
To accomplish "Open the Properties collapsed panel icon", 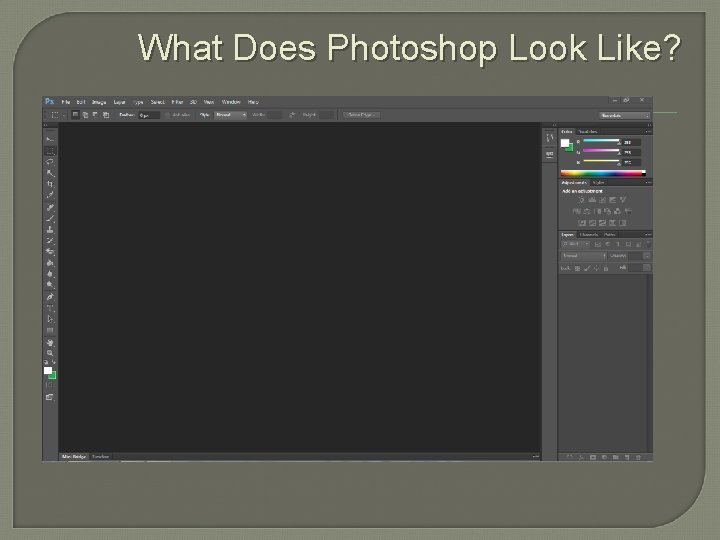I will 550,154.
